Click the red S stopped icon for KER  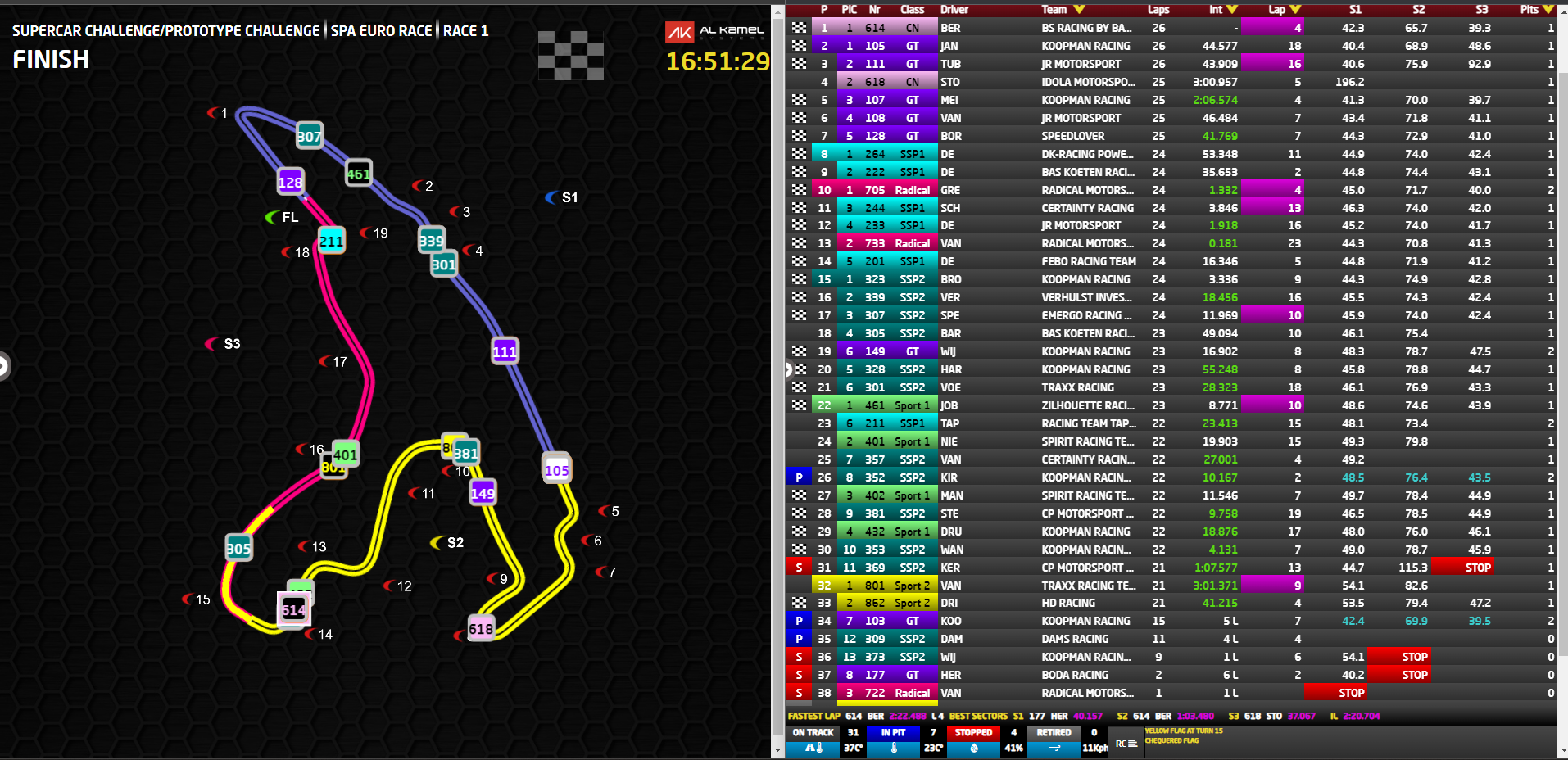[x=799, y=568]
